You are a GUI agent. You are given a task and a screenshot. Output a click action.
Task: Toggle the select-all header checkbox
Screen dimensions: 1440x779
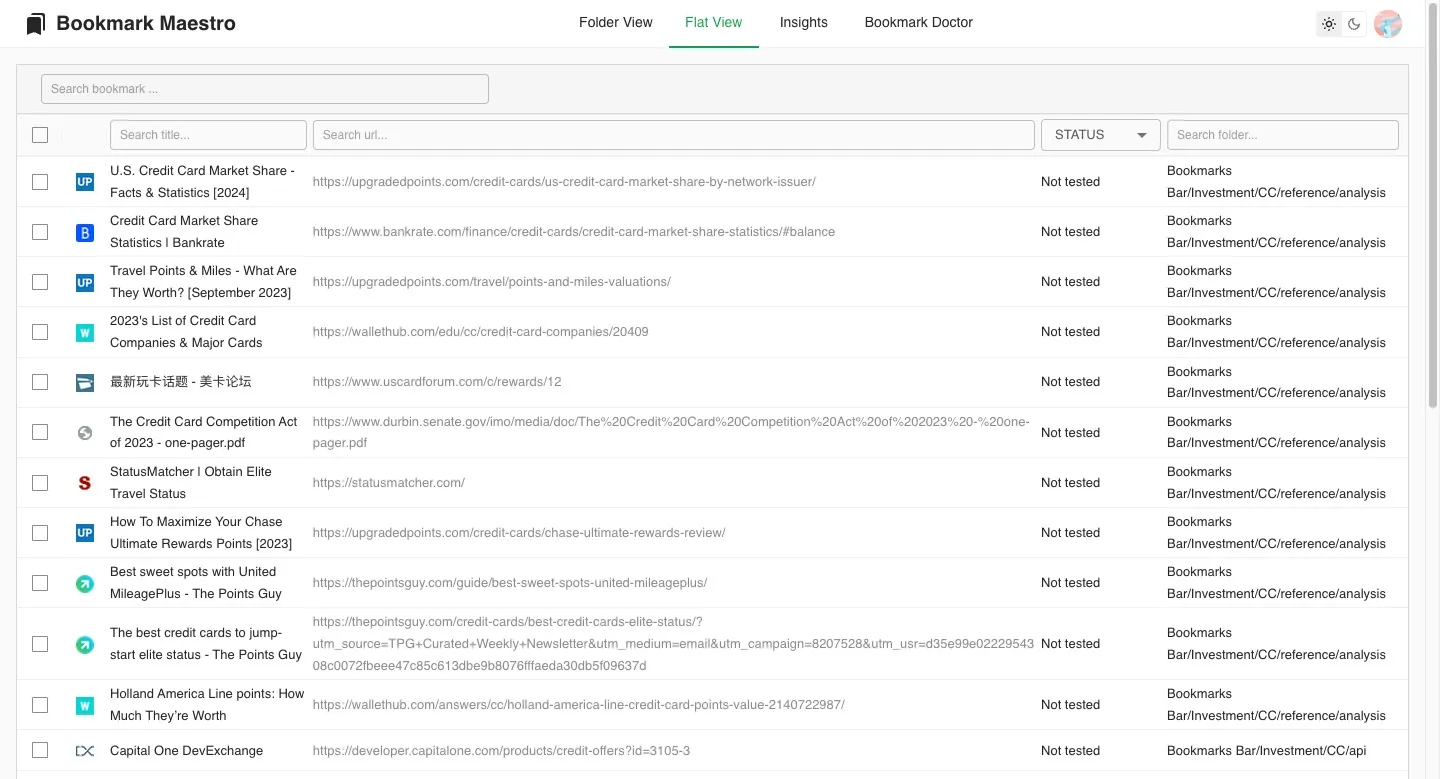(40, 135)
